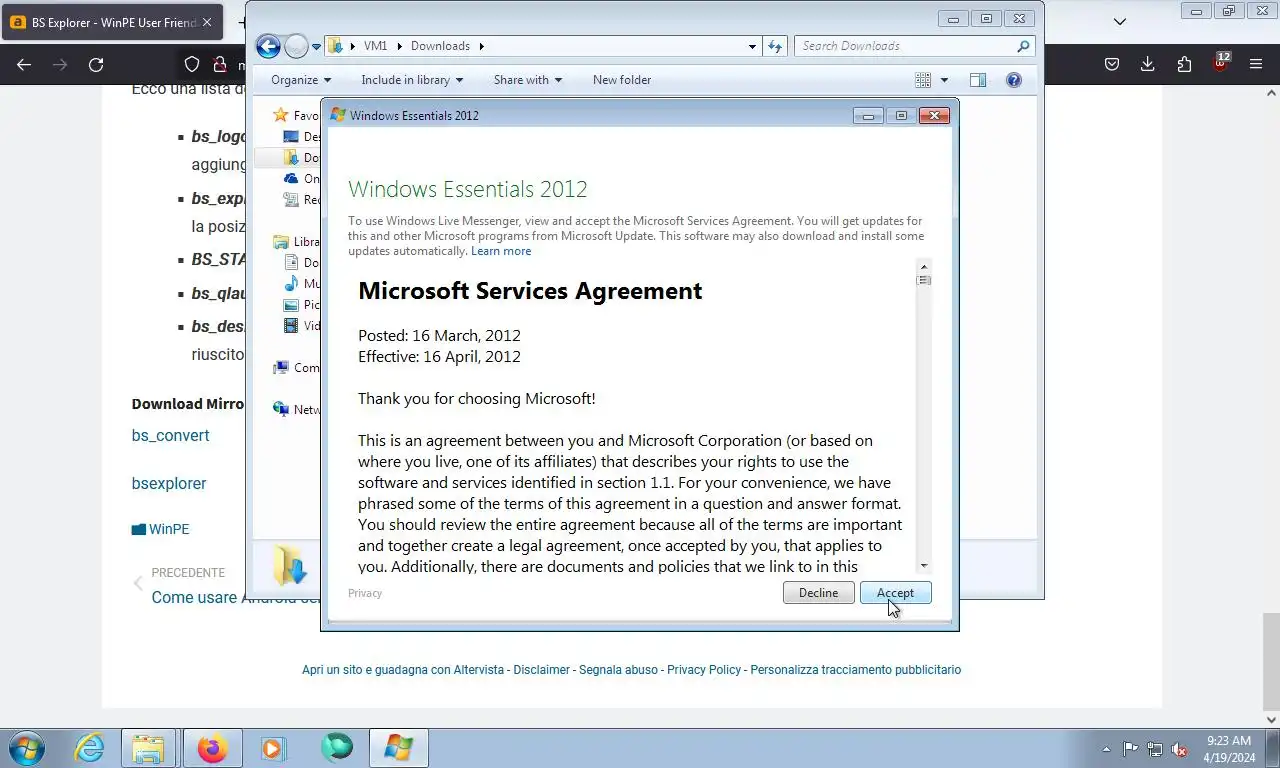Viewport: 1280px width, 768px height.
Task: Open the Share with menu
Action: point(527,80)
